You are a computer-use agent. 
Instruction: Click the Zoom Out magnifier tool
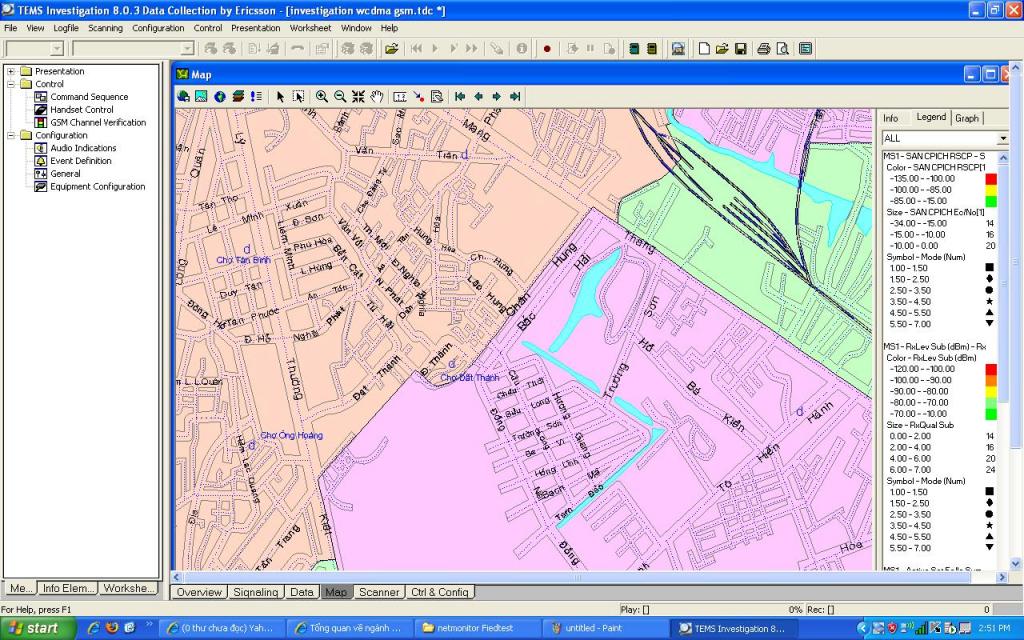(340, 97)
